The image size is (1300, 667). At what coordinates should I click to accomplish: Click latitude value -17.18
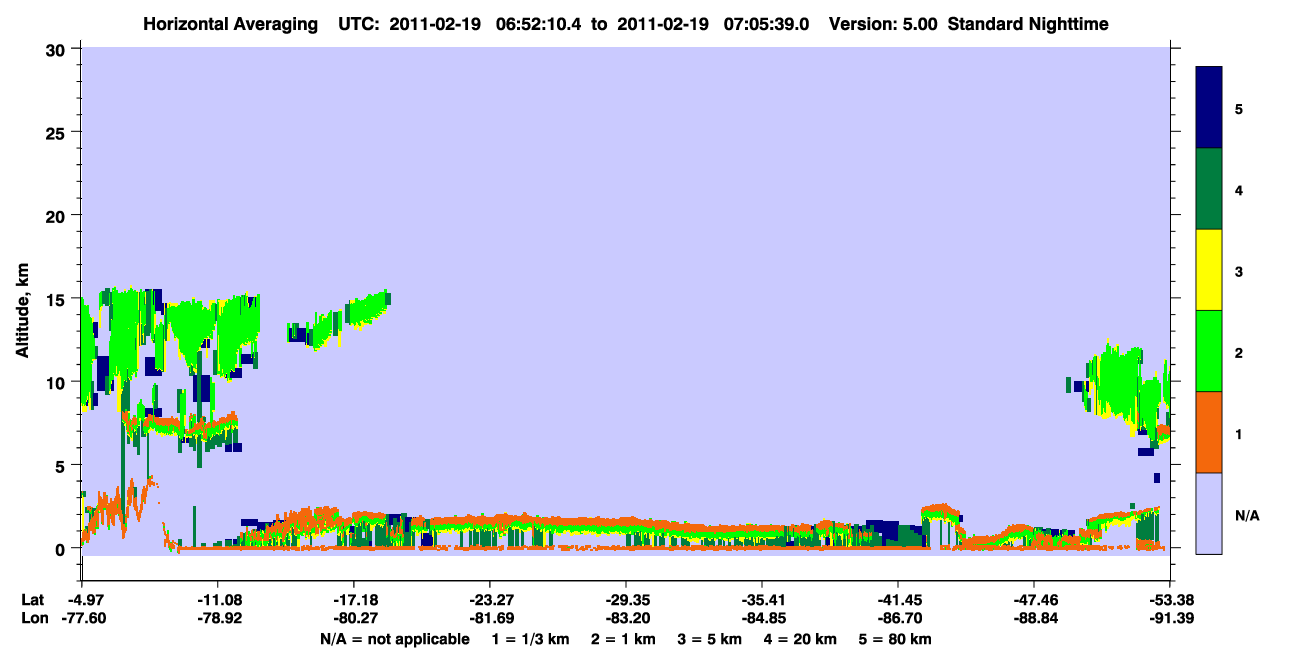point(353,600)
